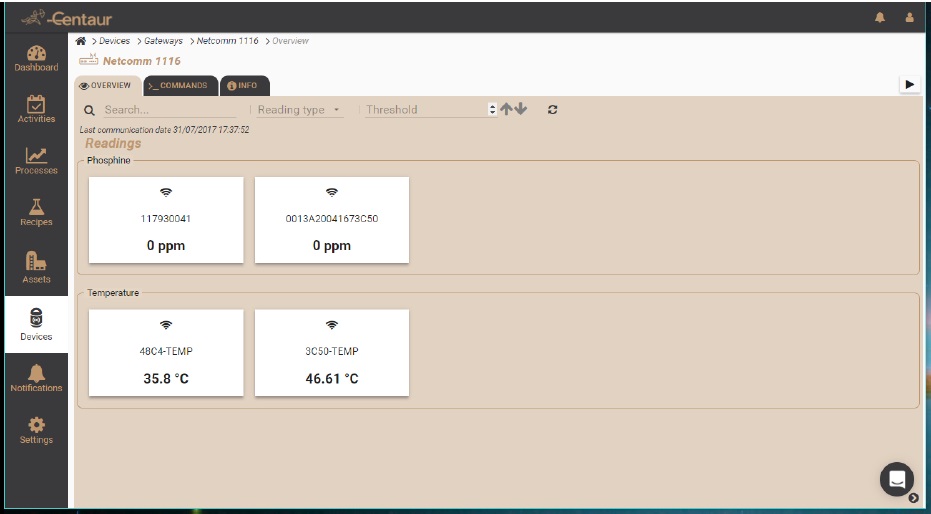The width and height of the screenshot is (931, 514).
Task: Navigate to the Assets section
Action: tap(36, 268)
